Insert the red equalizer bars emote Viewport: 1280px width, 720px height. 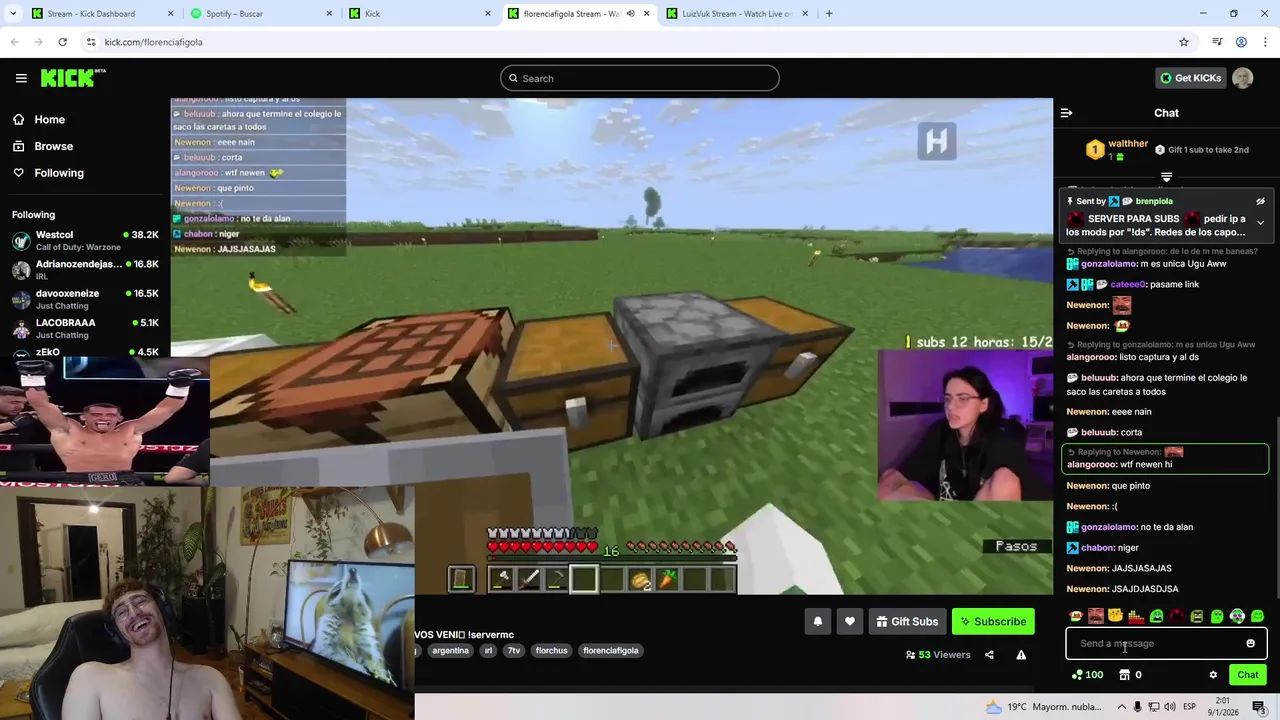point(1135,616)
